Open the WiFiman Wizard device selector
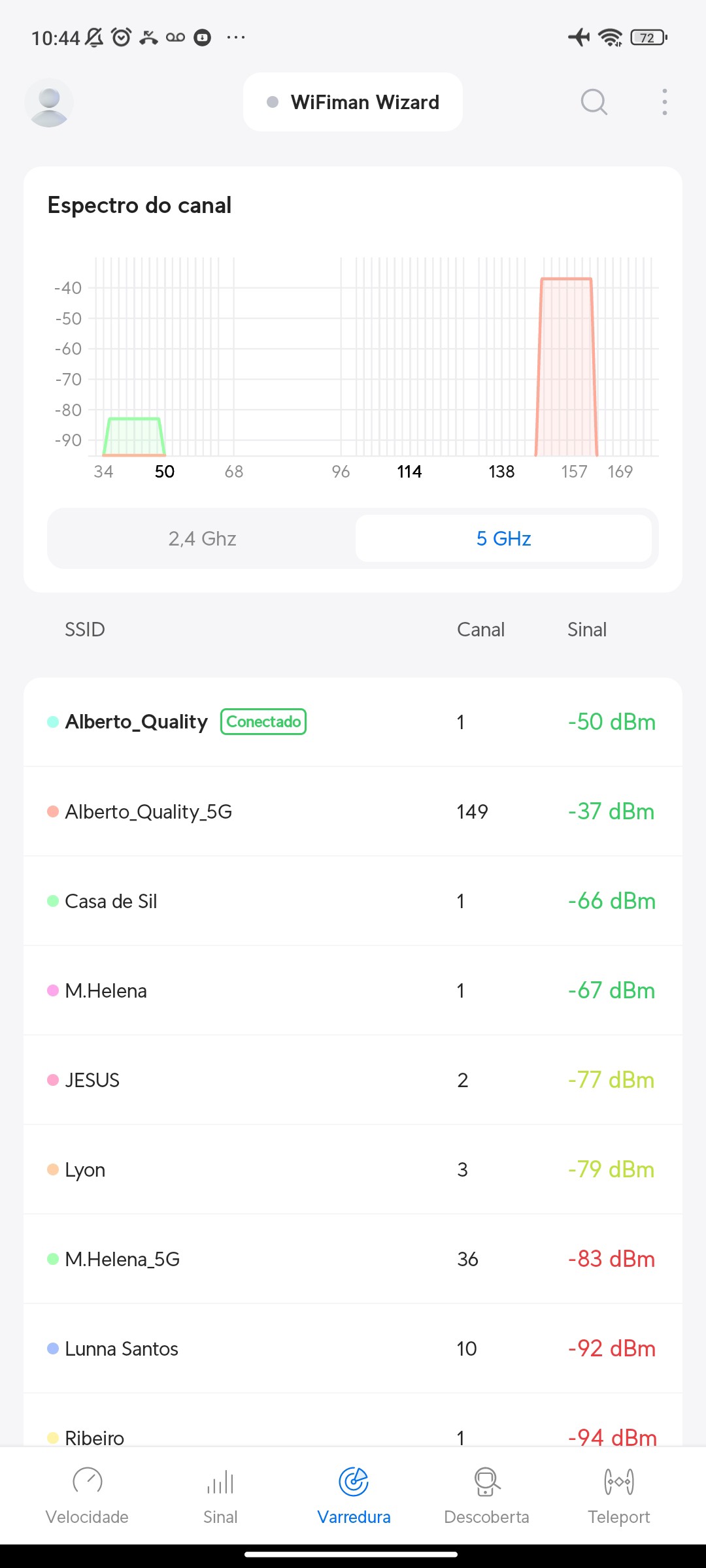The image size is (706, 1568). [353, 103]
